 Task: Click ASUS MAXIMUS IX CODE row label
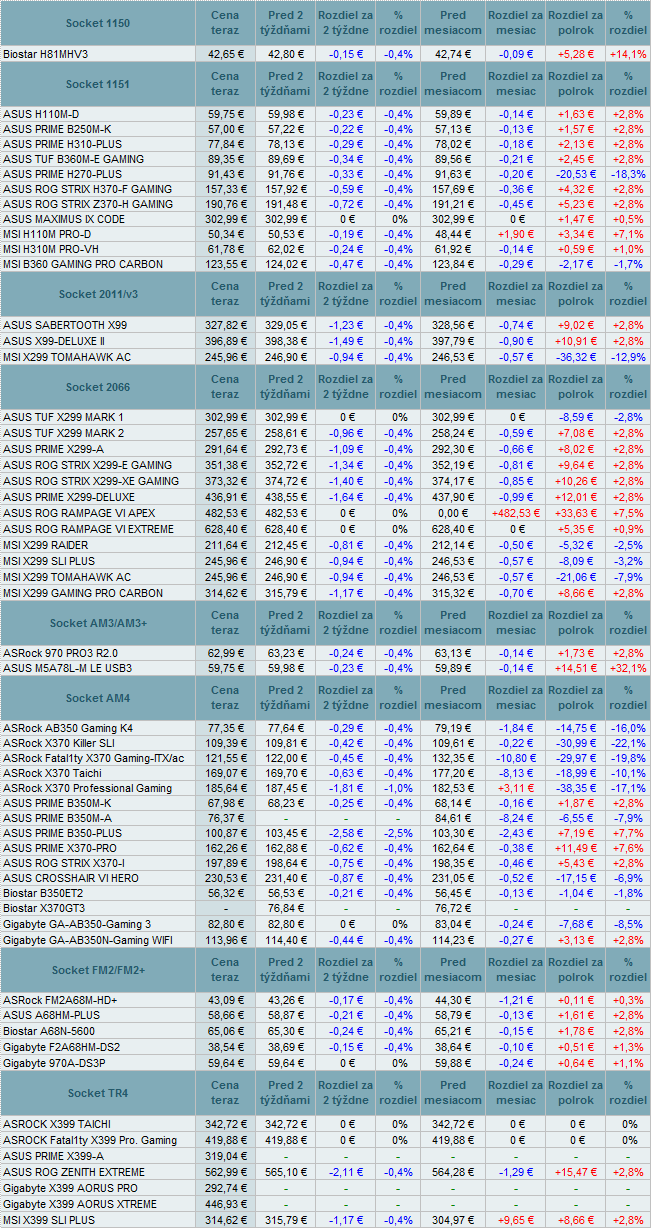[x=64, y=219]
